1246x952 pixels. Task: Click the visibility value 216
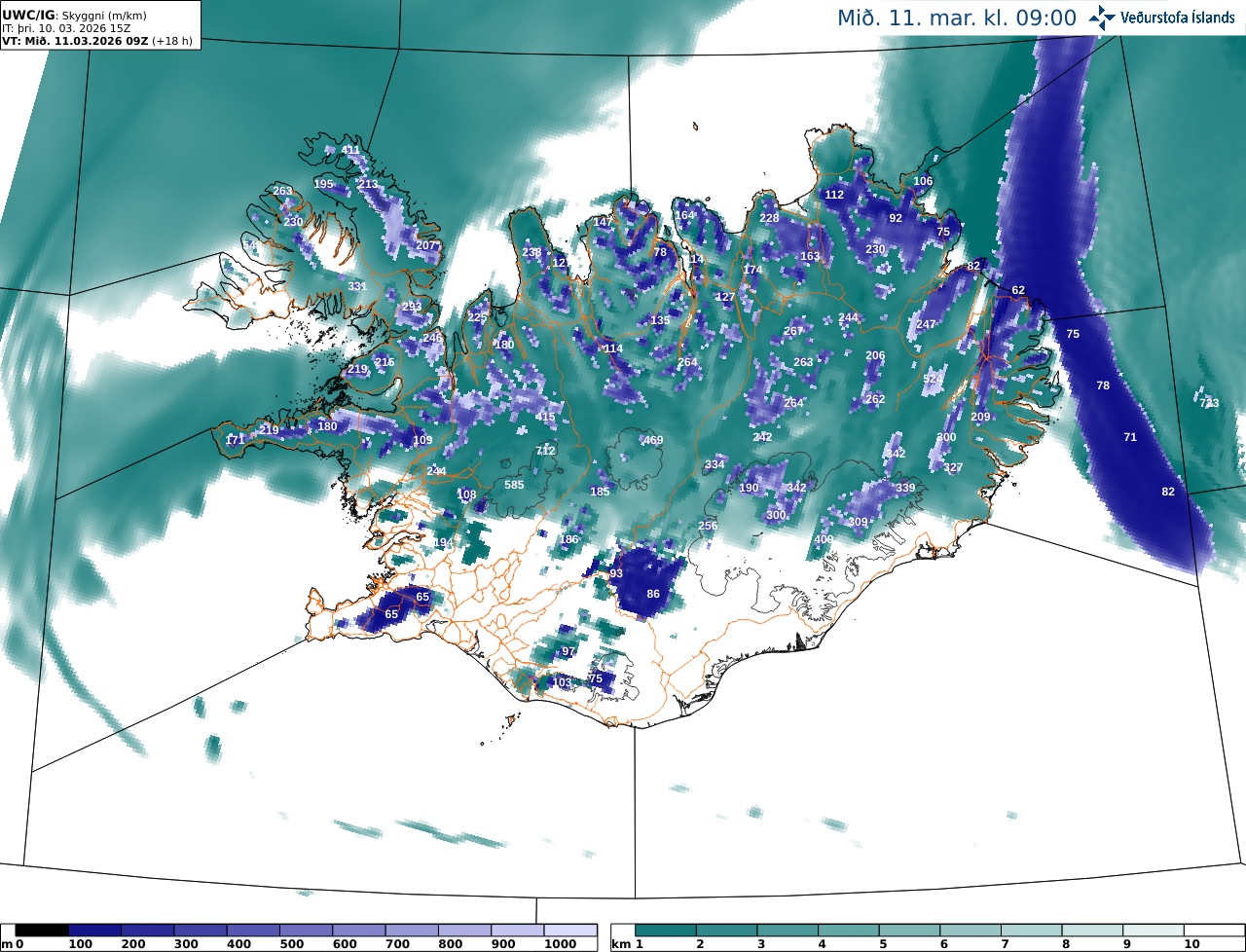point(385,362)
